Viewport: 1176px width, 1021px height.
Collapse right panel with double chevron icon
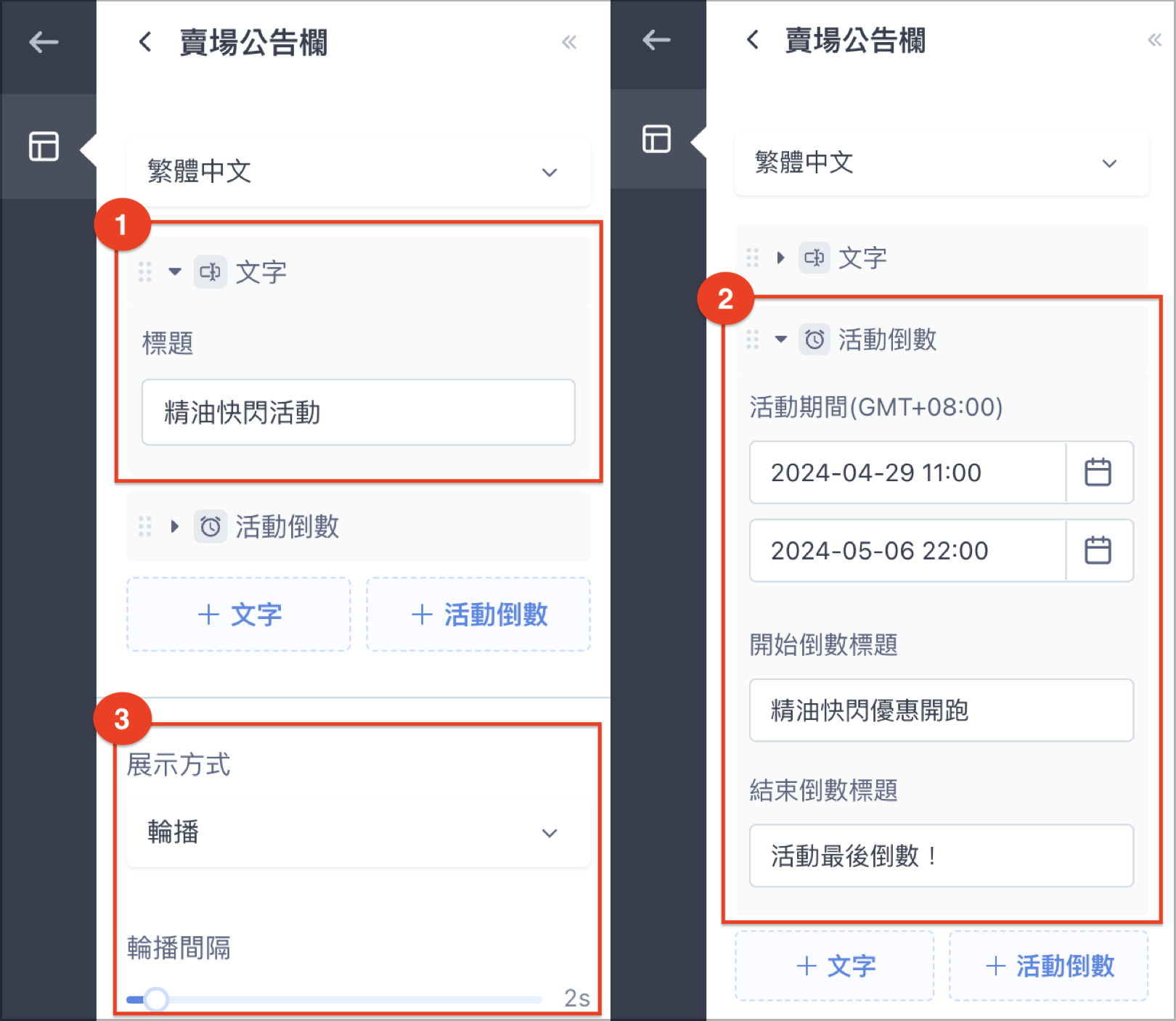[x=1154, y=40]
